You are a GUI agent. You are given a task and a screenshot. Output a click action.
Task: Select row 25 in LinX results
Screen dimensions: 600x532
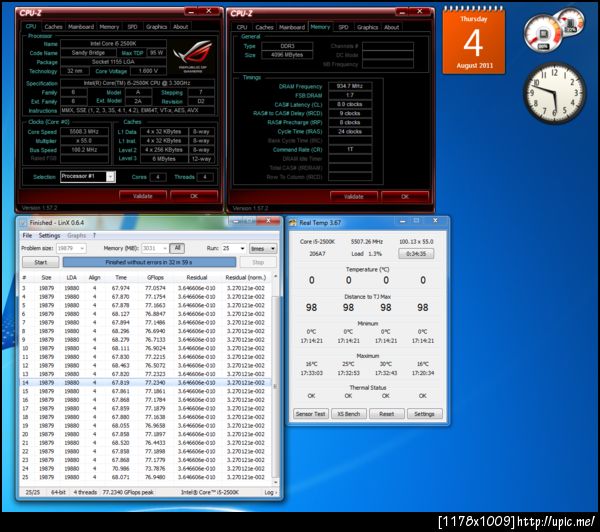(x=145, y=477)
